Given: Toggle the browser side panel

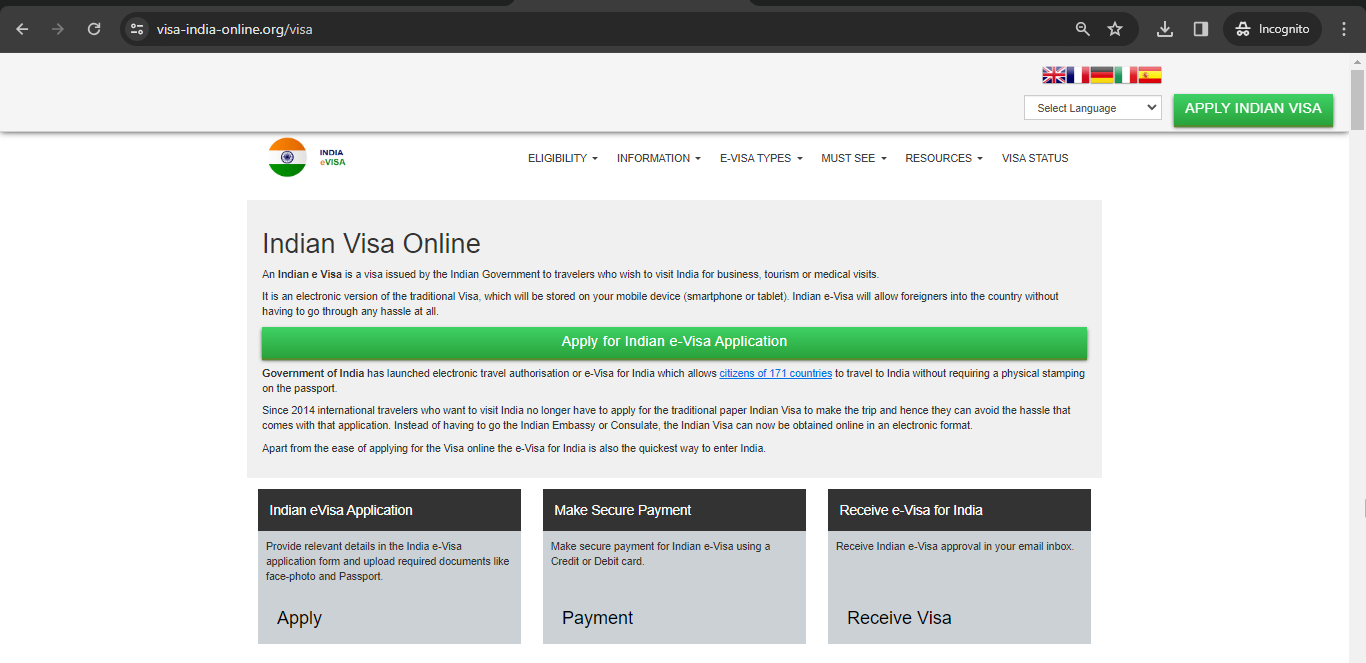Looking at the screenshot, I should tap(1201, 29).
